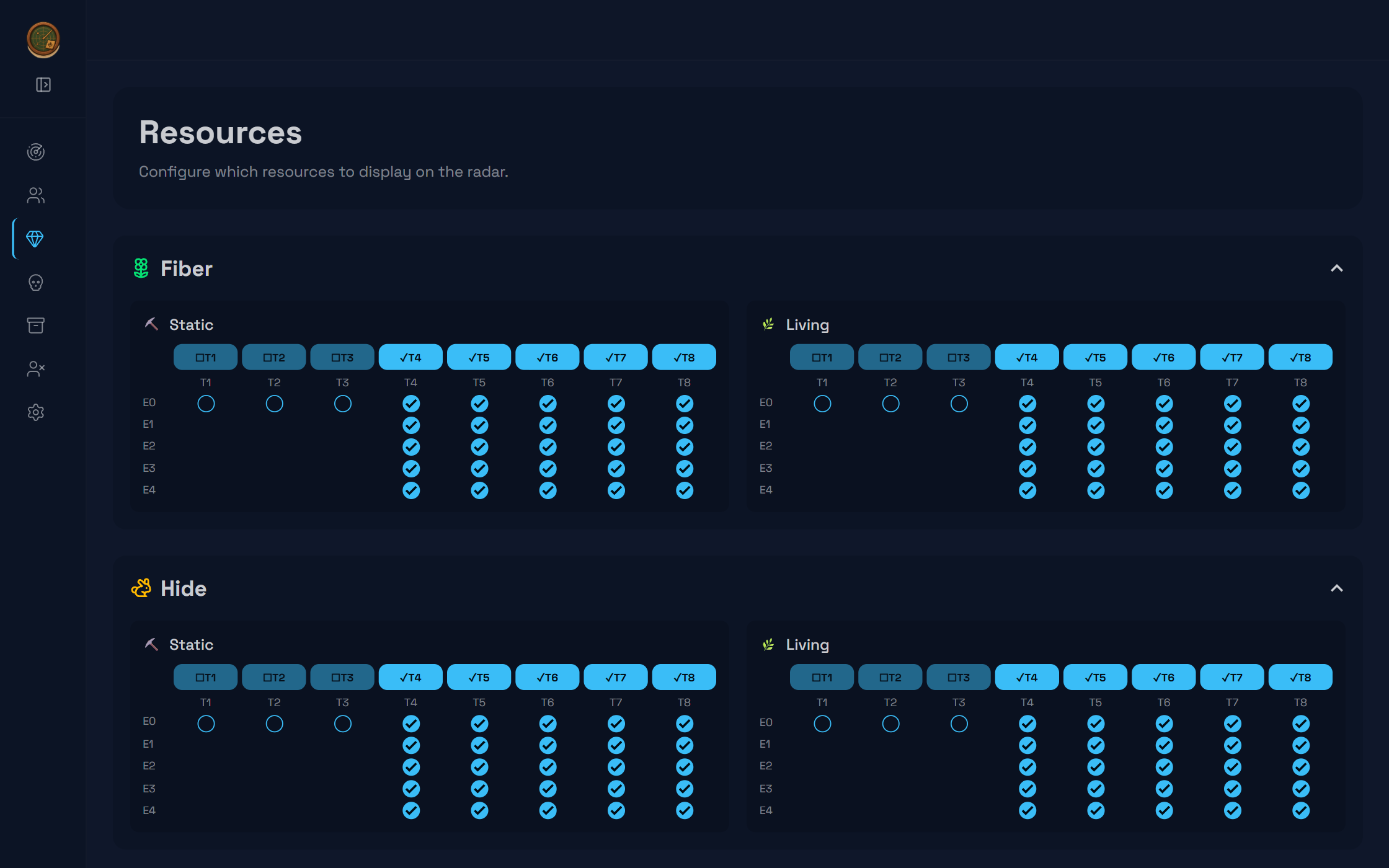Click the Fiber section header title
The height and width of the screenshot is (868, 1389).
(x=186, y=268)
